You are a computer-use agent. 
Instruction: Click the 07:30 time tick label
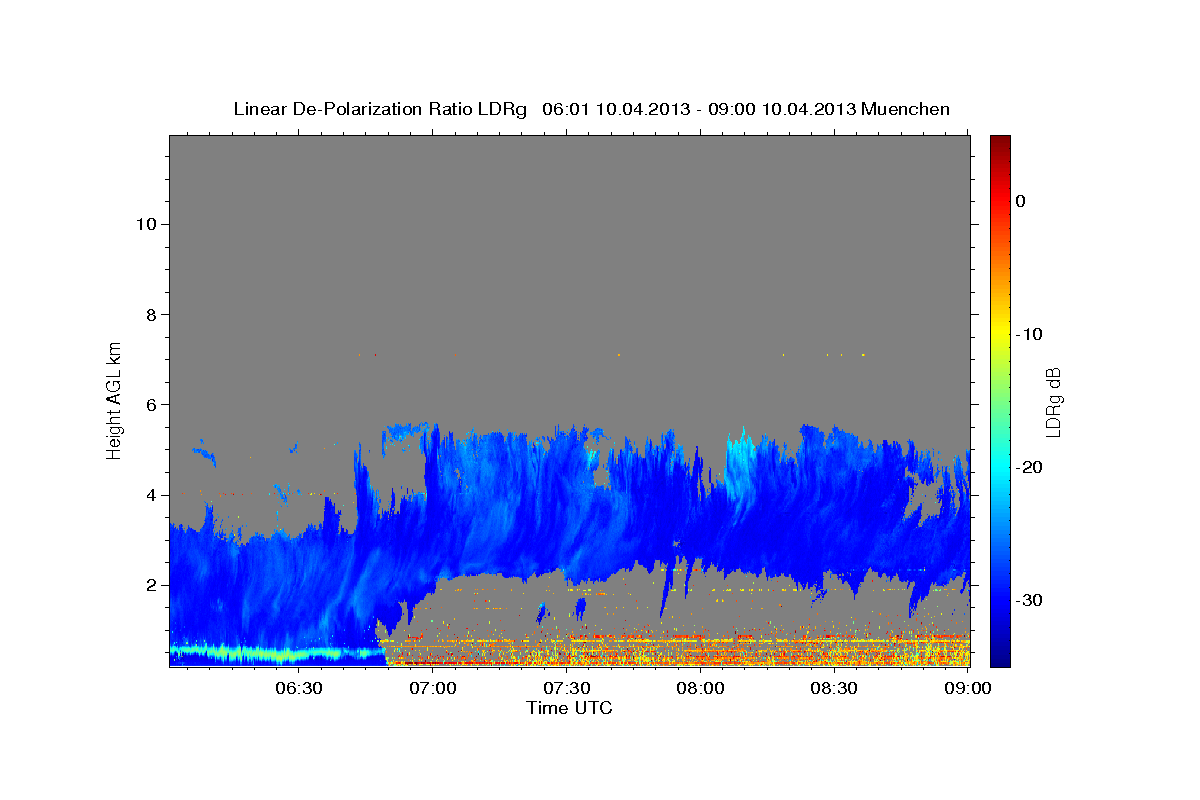[x=566, y=688]
